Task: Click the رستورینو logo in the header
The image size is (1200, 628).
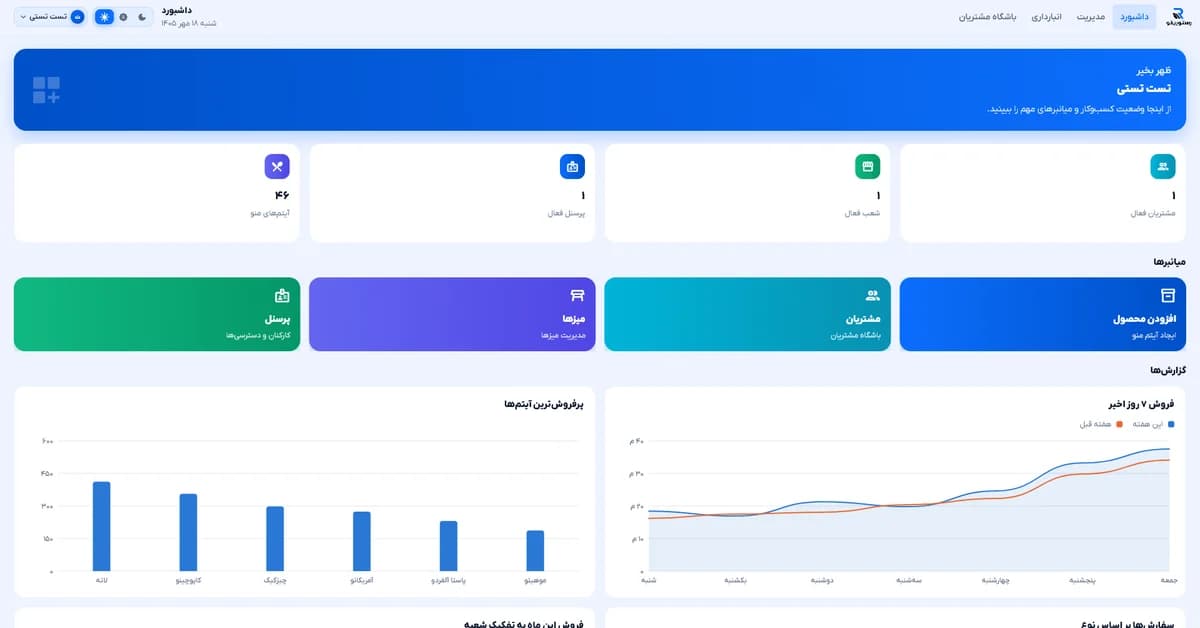Action: [1179, 17]
